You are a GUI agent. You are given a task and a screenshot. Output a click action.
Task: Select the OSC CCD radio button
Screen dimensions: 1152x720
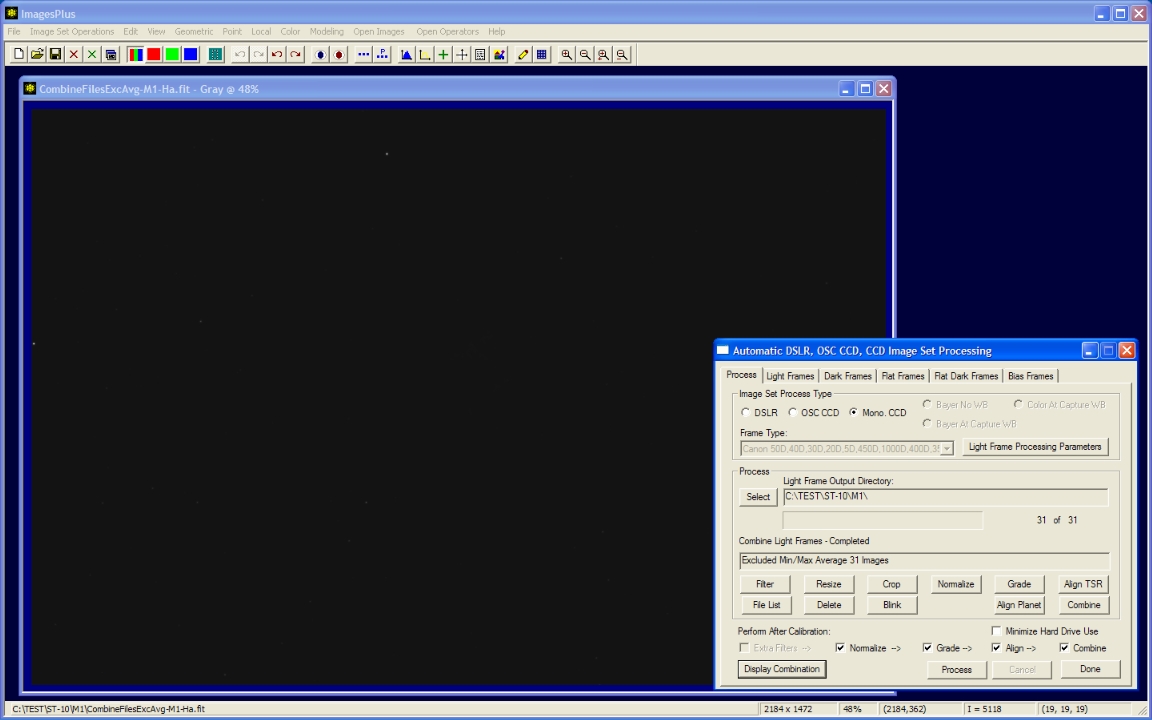point(793,413)
